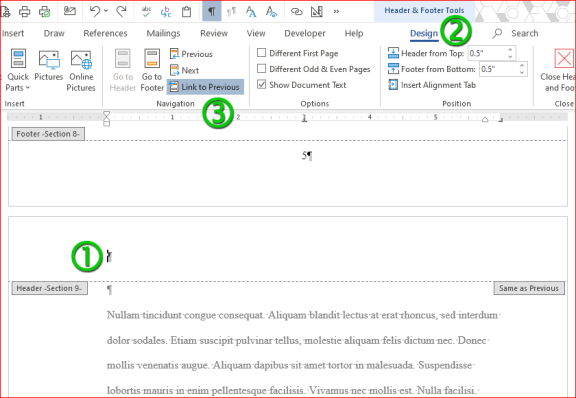Switch to the Developer tab
Screen dimensions: 576x398
pos(305,33)
